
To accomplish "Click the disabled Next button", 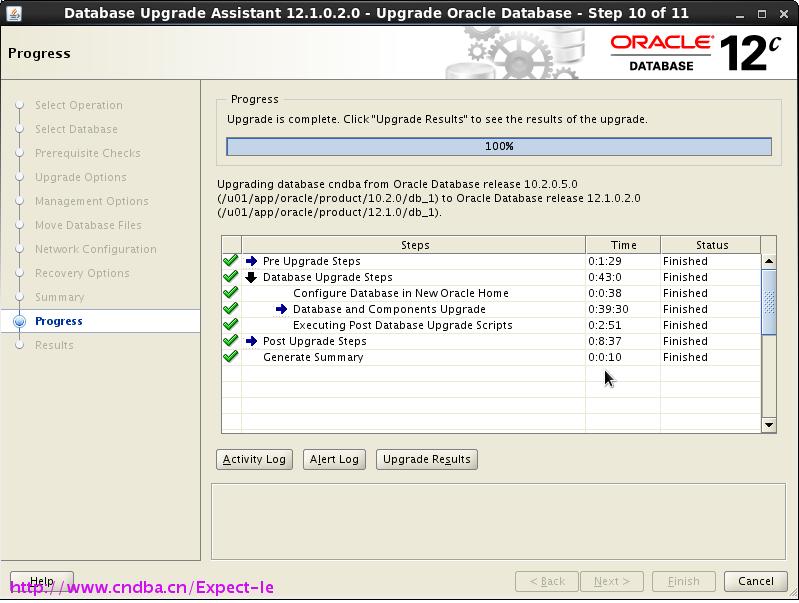I will click(611, 581).
